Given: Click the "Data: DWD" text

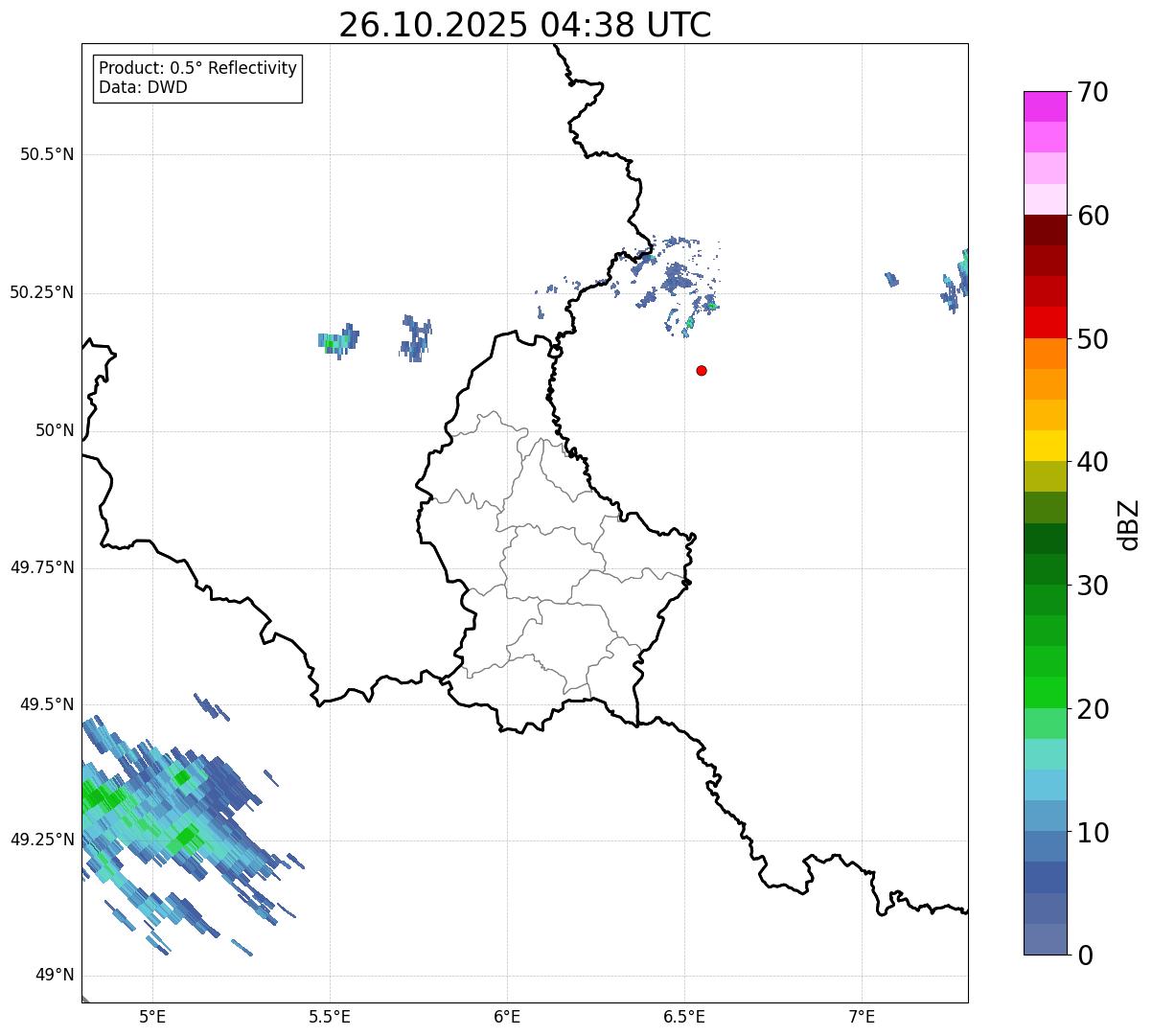Looking at the screenshot, I should [143, 88].
